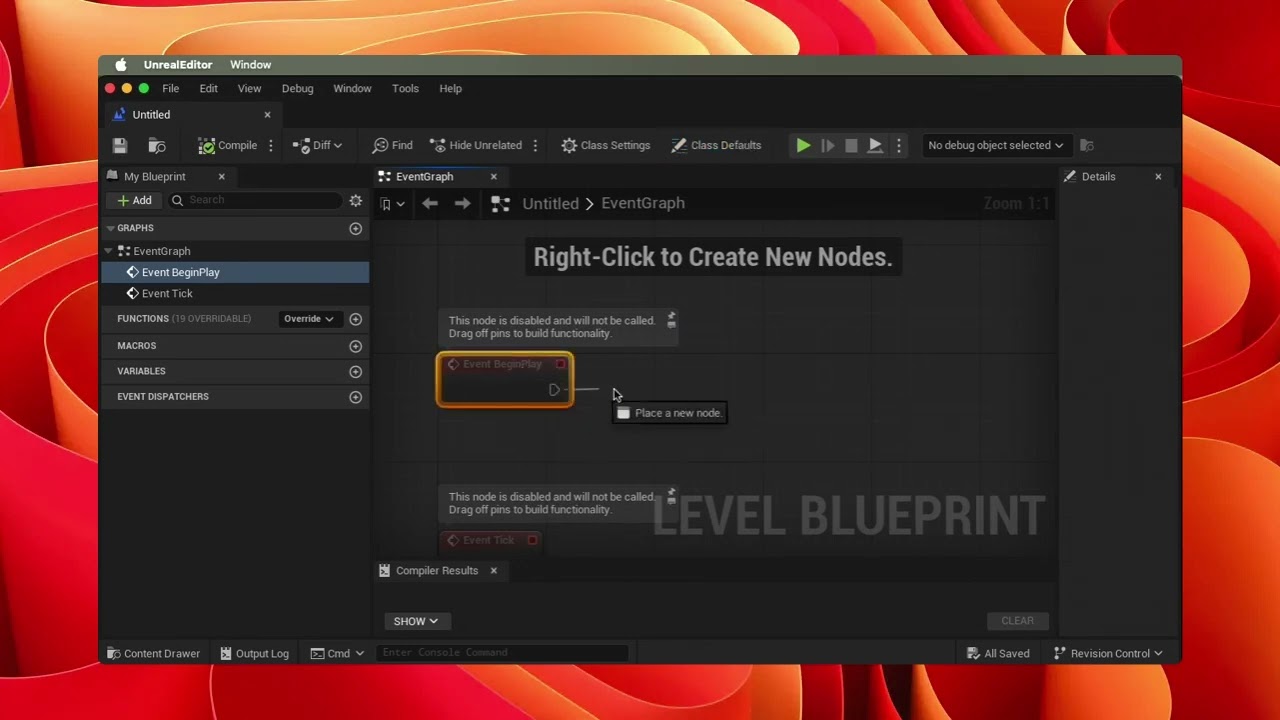Close the Details panel

coord(1158,177)
